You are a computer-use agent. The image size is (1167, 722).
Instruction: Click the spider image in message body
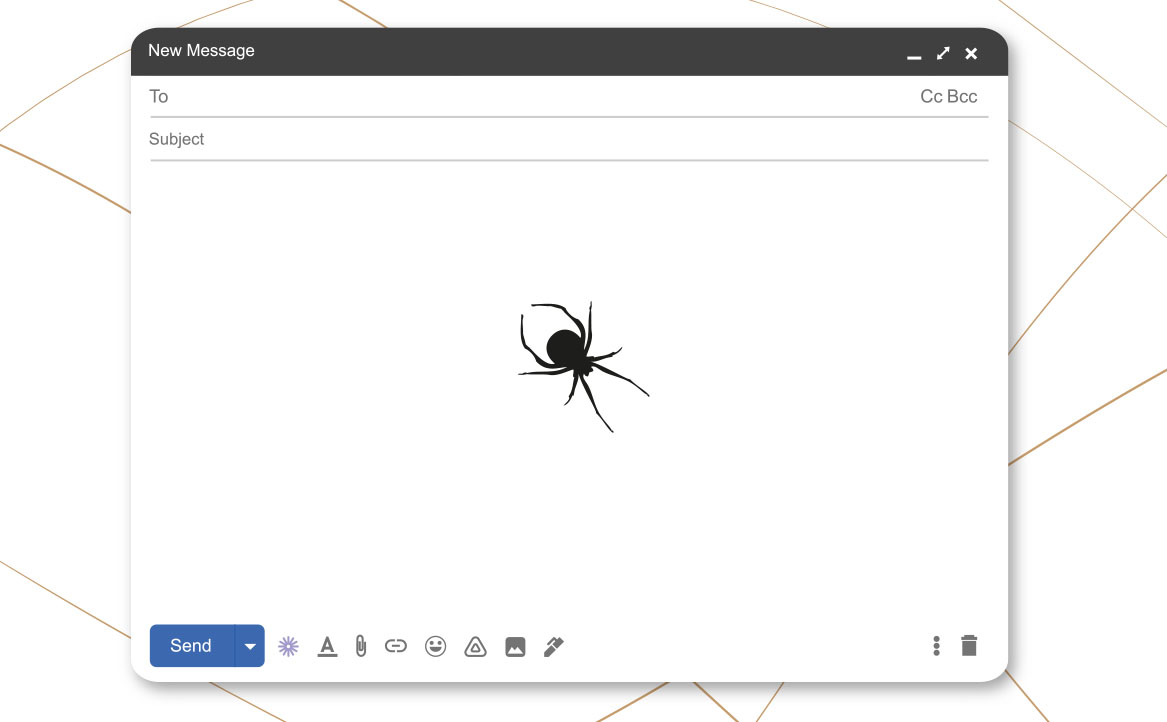click(583, 366)
